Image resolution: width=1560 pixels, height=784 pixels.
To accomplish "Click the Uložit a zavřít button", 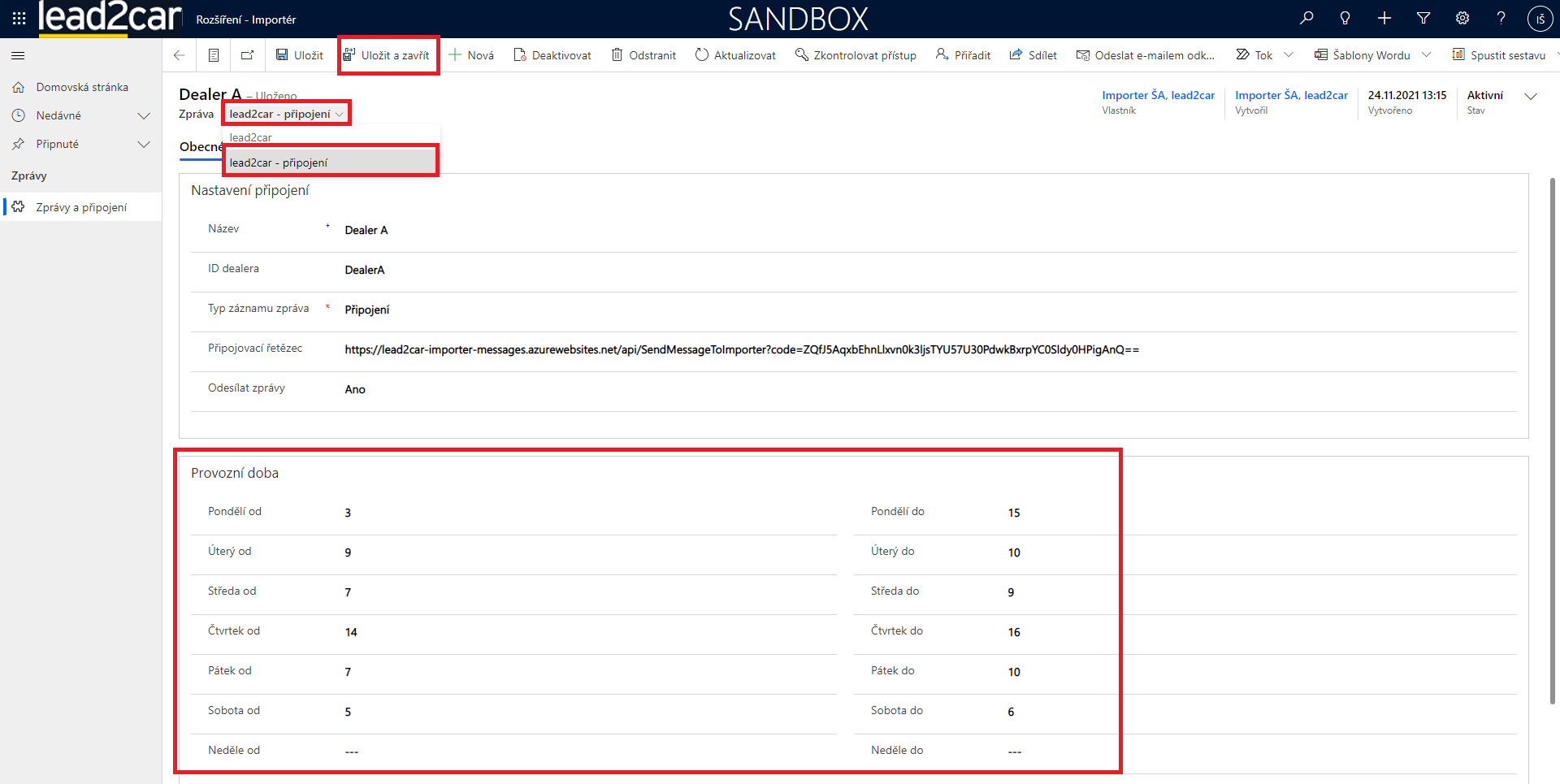I will 387,55.
